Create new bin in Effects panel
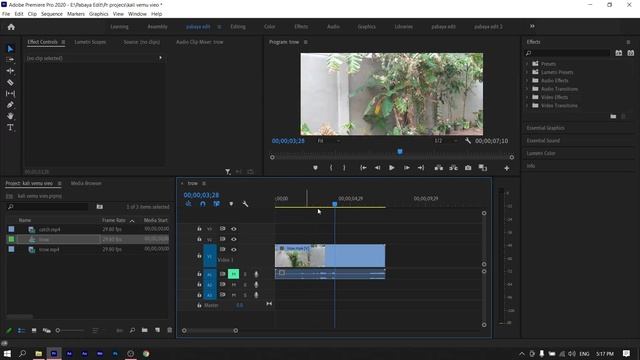The image size is (640, 360). (613, 116)
